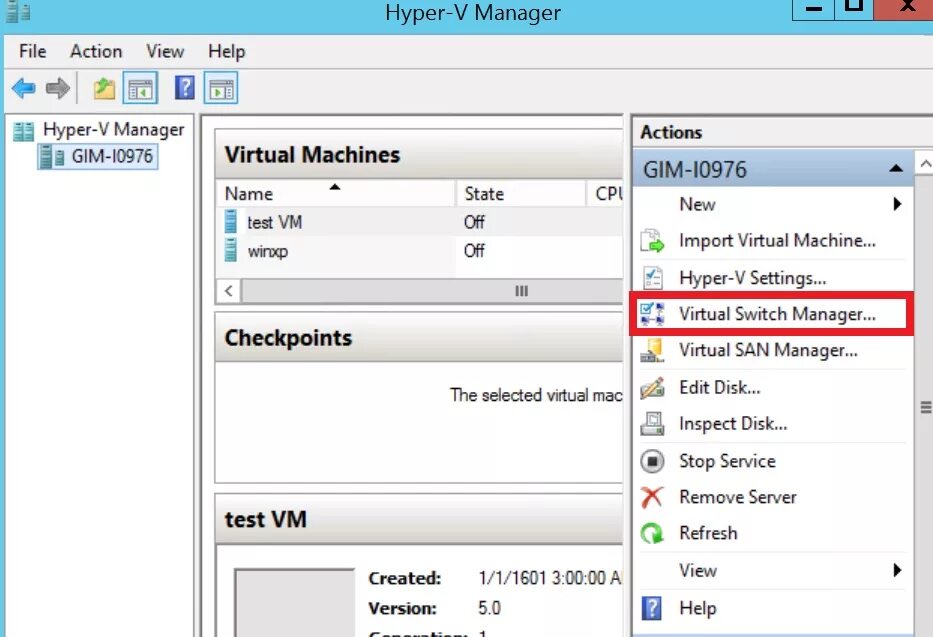Click the Back navigation arrow
This screenshot has height=637, width=933.
(x=23, y=87)
